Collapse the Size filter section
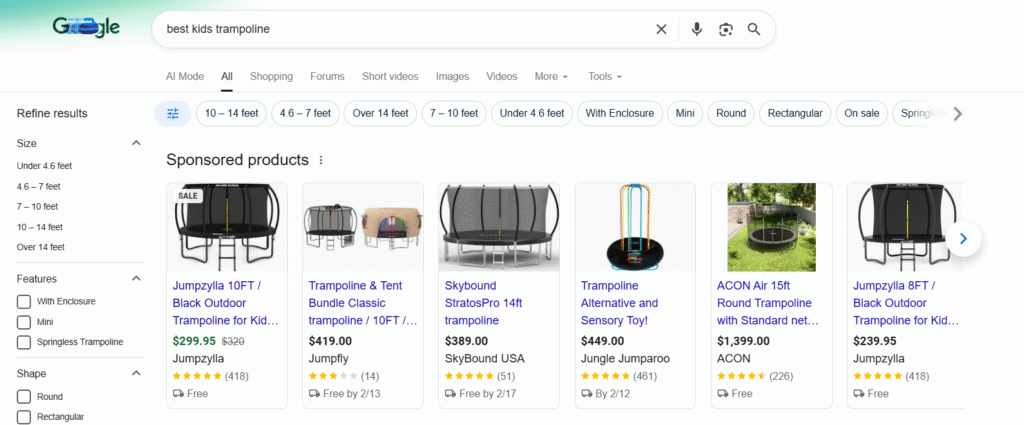Screen dimensions: 1024x425 point(136,143)
